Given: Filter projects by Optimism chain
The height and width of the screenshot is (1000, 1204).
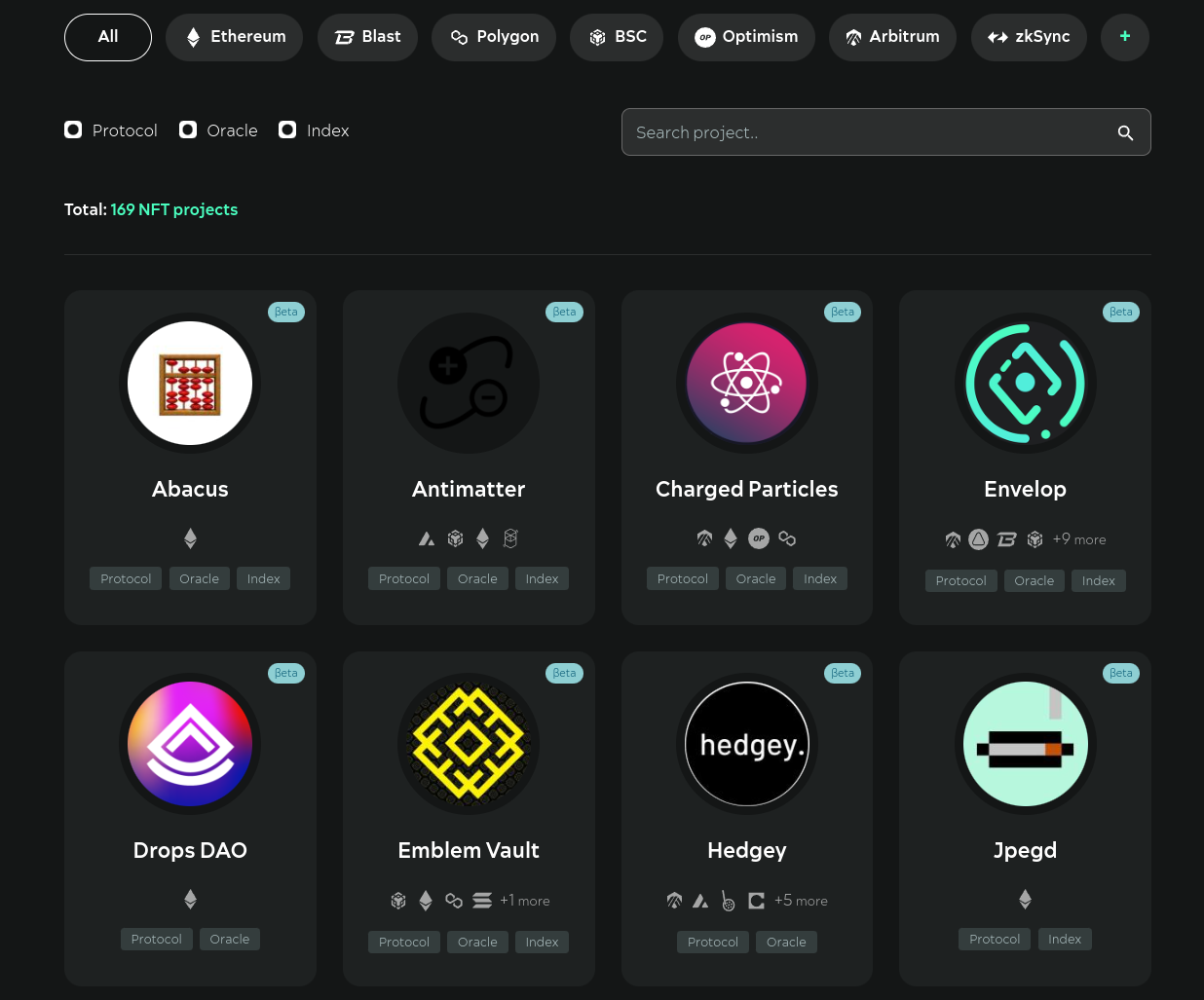Looking at the screenshot, I should coord(746,37).
